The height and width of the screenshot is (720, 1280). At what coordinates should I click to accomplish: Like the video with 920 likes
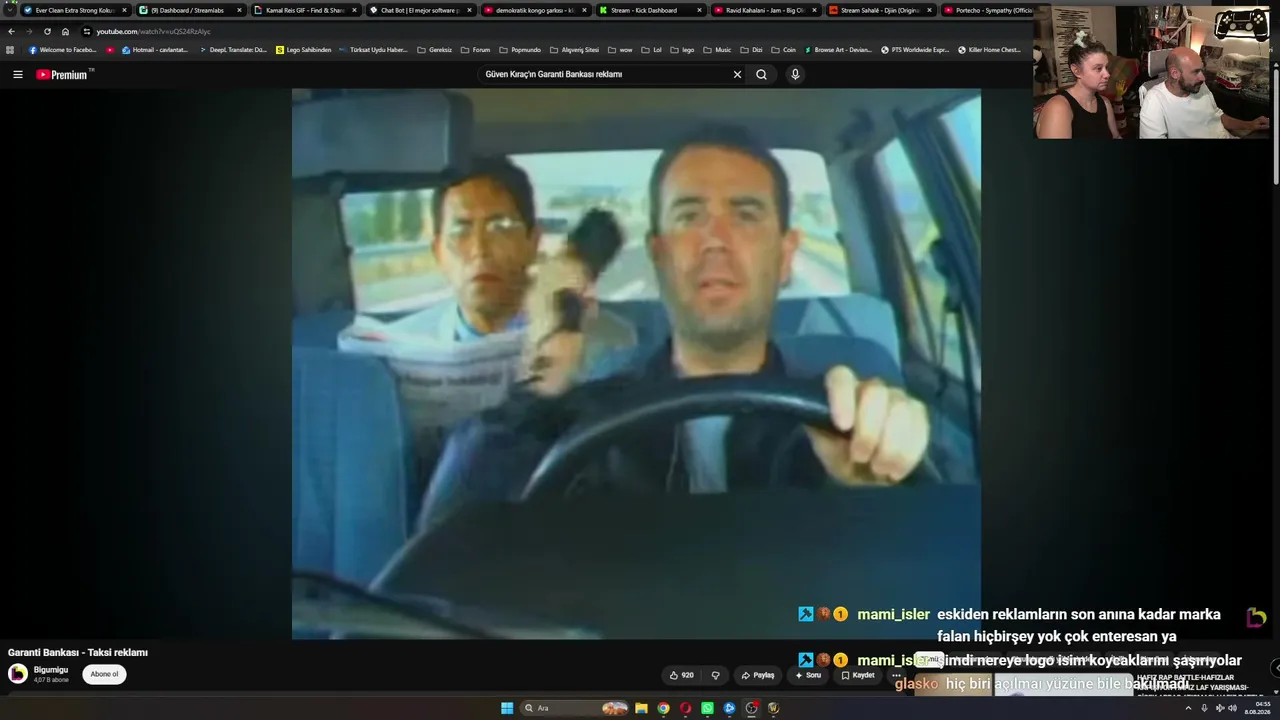(682, 675)
